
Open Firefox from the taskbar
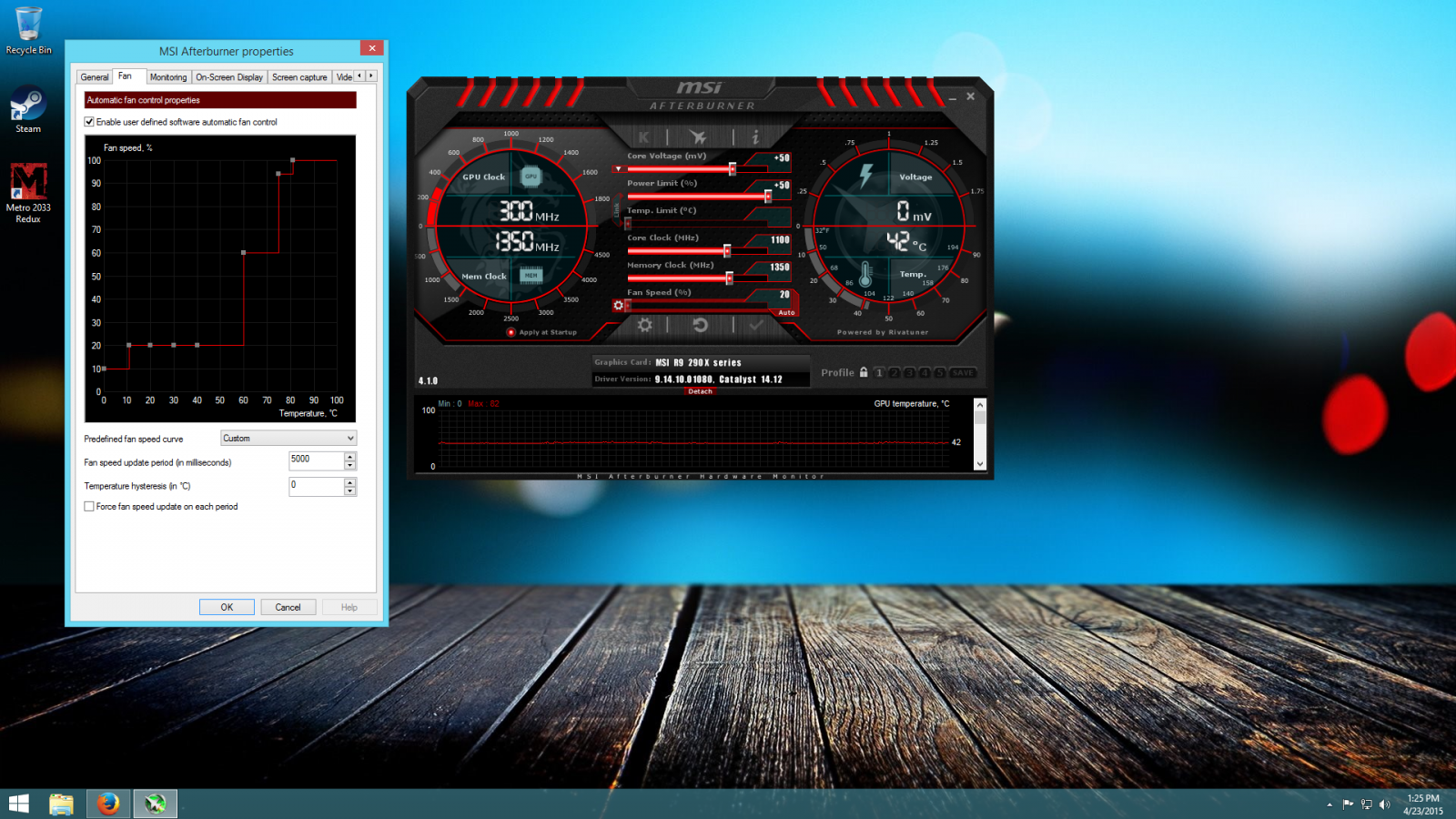point(108,804)
